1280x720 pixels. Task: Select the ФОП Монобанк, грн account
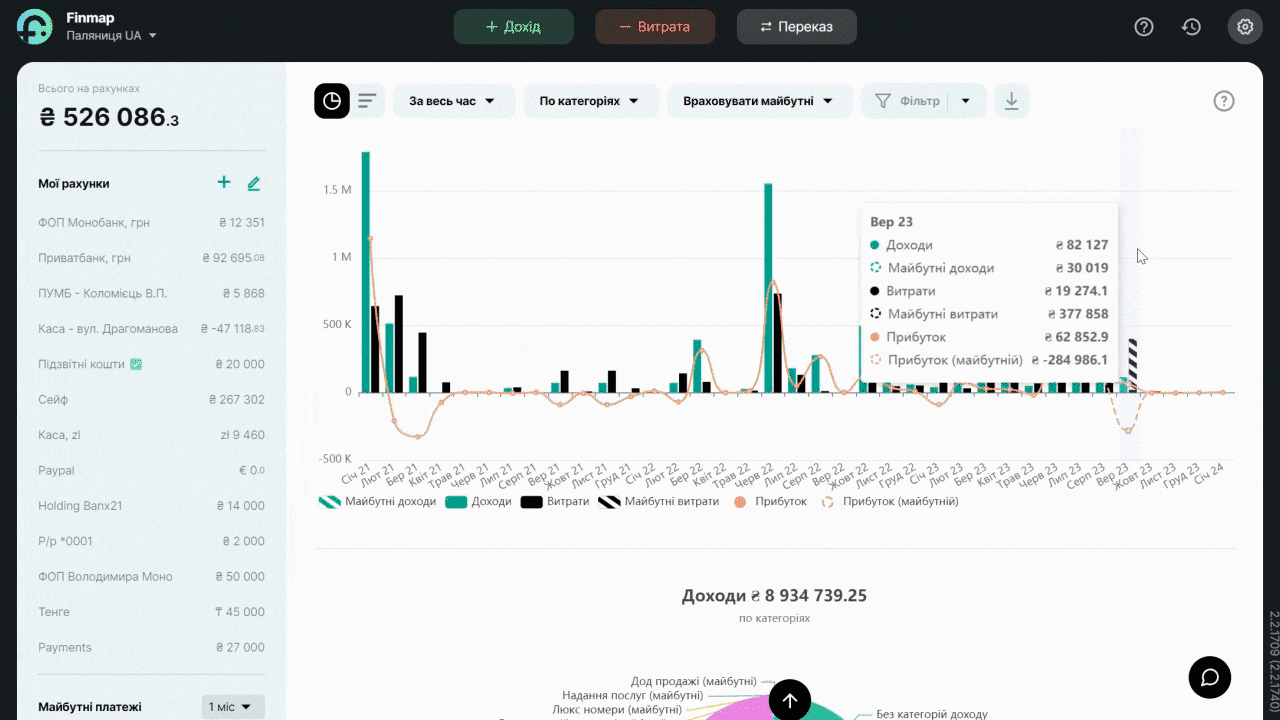click(x=151, y=223)
